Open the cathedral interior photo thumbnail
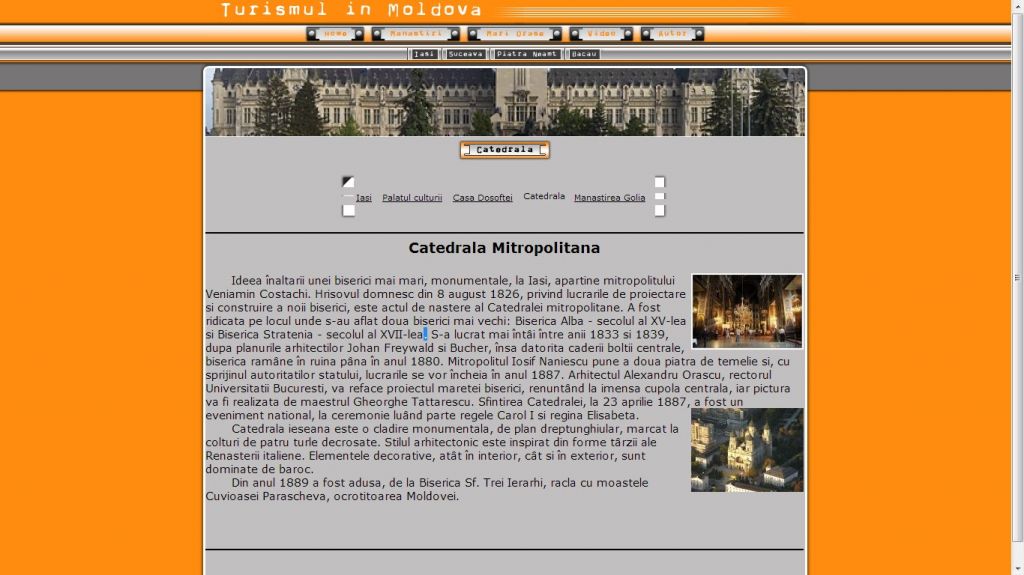Screen dimensions: 1024x575 (x=747, y=311)
